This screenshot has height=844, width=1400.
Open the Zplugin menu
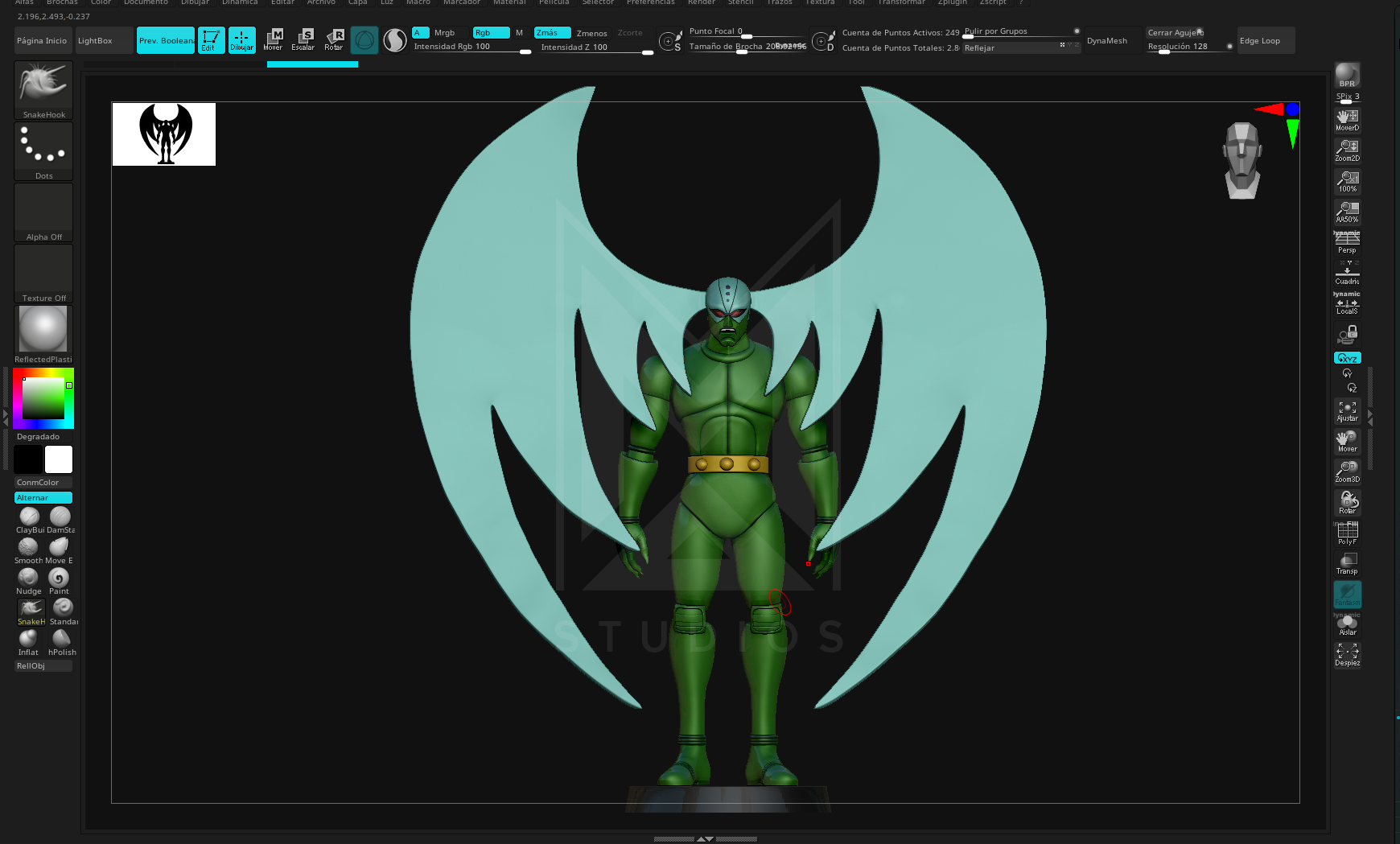[952, 2]
